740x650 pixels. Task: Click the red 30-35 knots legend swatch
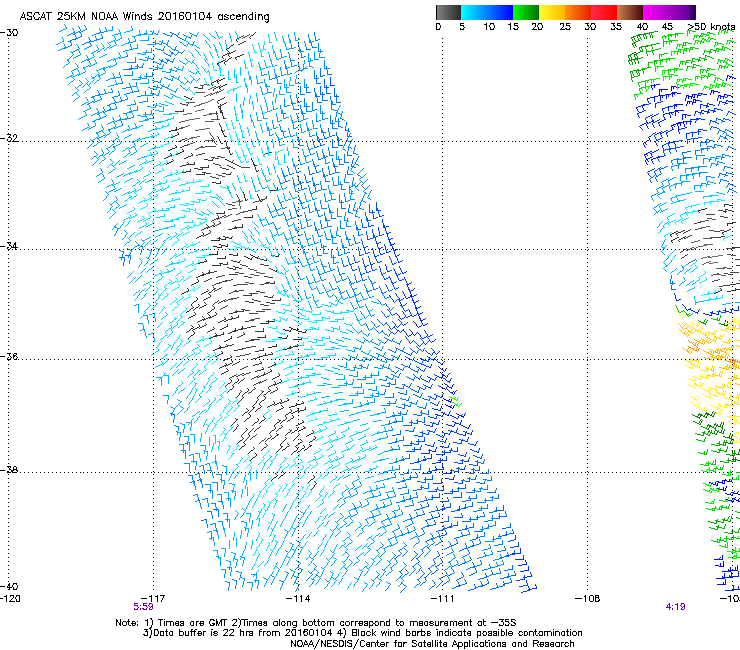pos(604,12)
